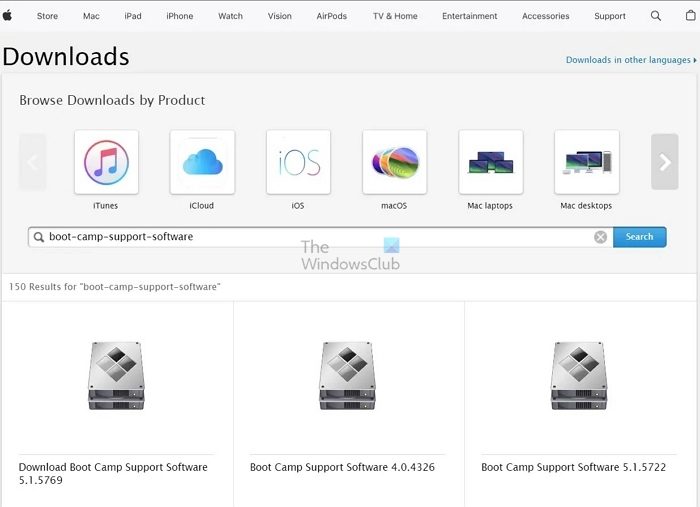
Task: Open the search magnifier in navigation bar
Action: point(655,16)
